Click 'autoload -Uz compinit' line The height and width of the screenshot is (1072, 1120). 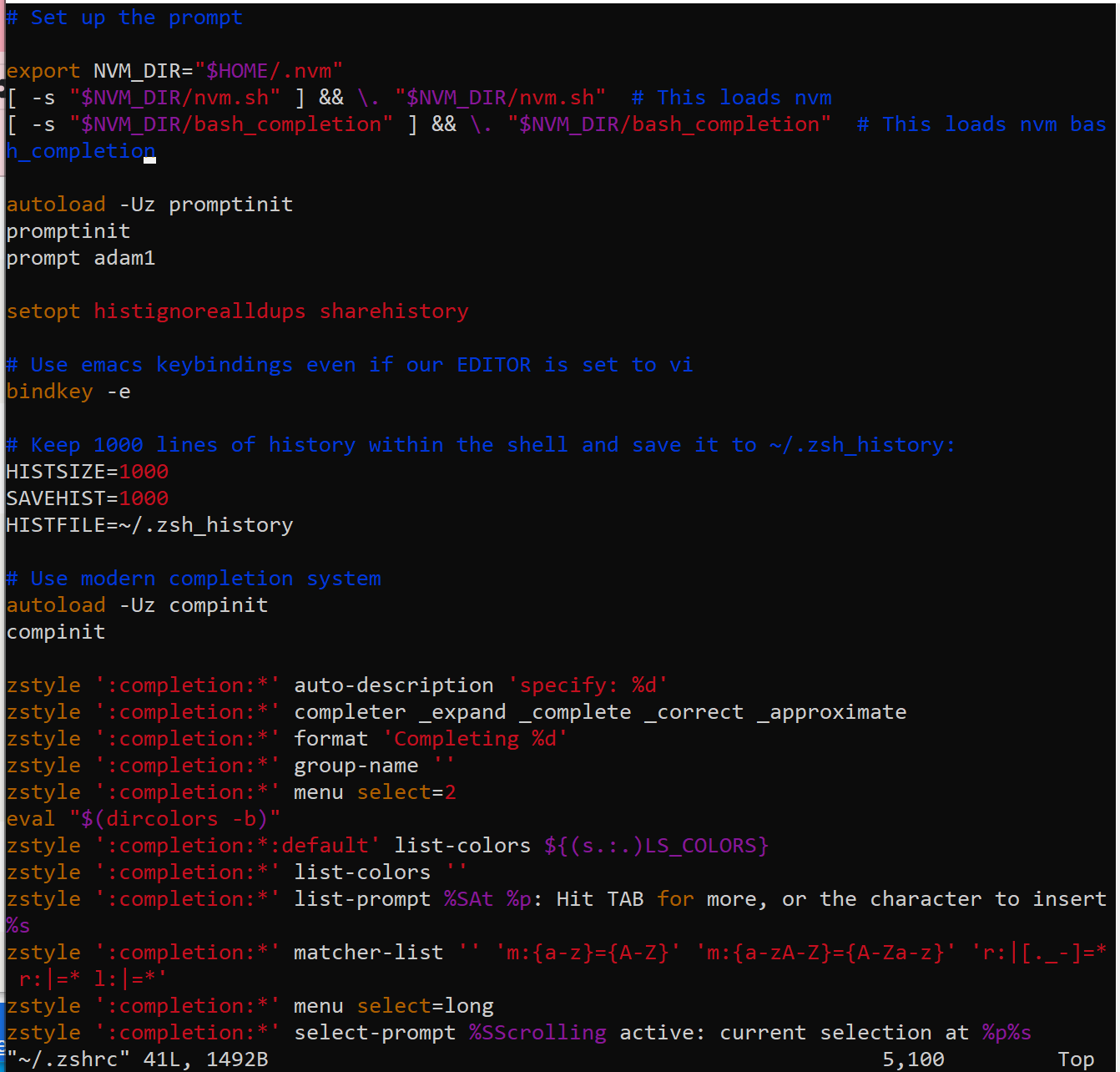[137, 605]
